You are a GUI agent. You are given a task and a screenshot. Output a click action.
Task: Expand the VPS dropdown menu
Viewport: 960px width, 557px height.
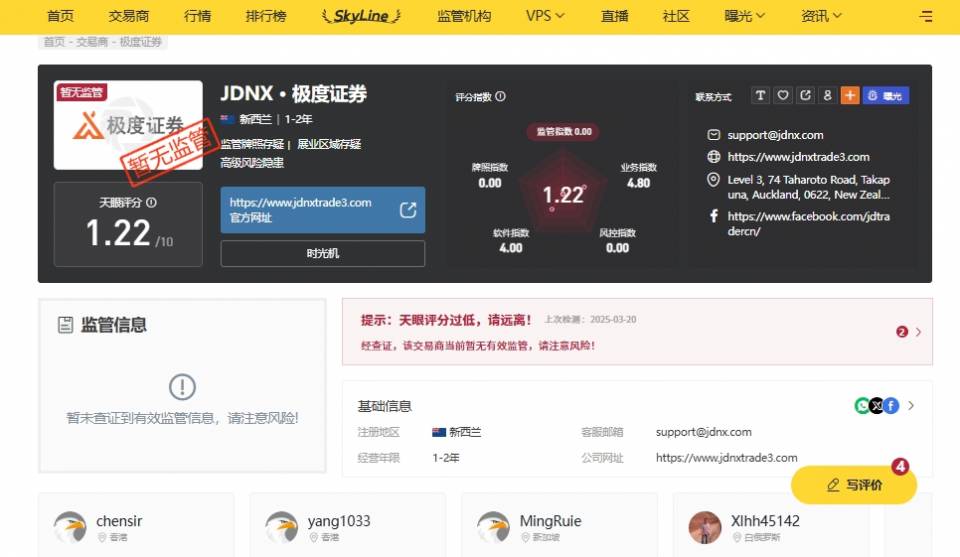coord(545,16)
